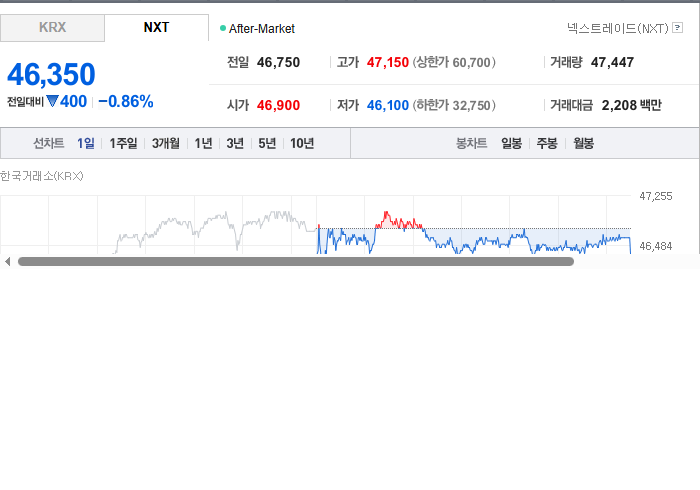Screen dimensions: 700x490
Task: Click the trading value 2,208 백만
Action: click(x=631, y=105)
